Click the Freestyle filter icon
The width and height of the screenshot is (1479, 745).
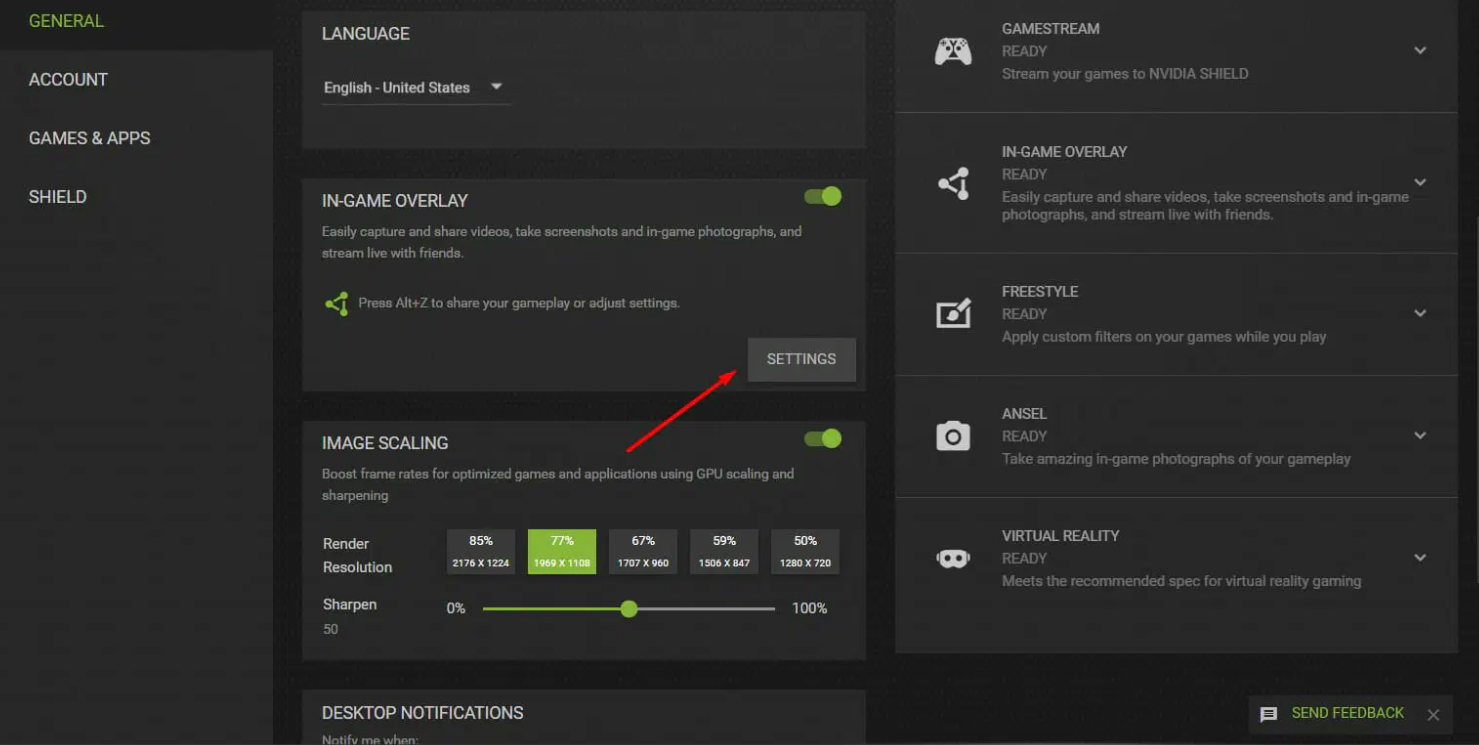pyautogui.click(x=953, y=314)
